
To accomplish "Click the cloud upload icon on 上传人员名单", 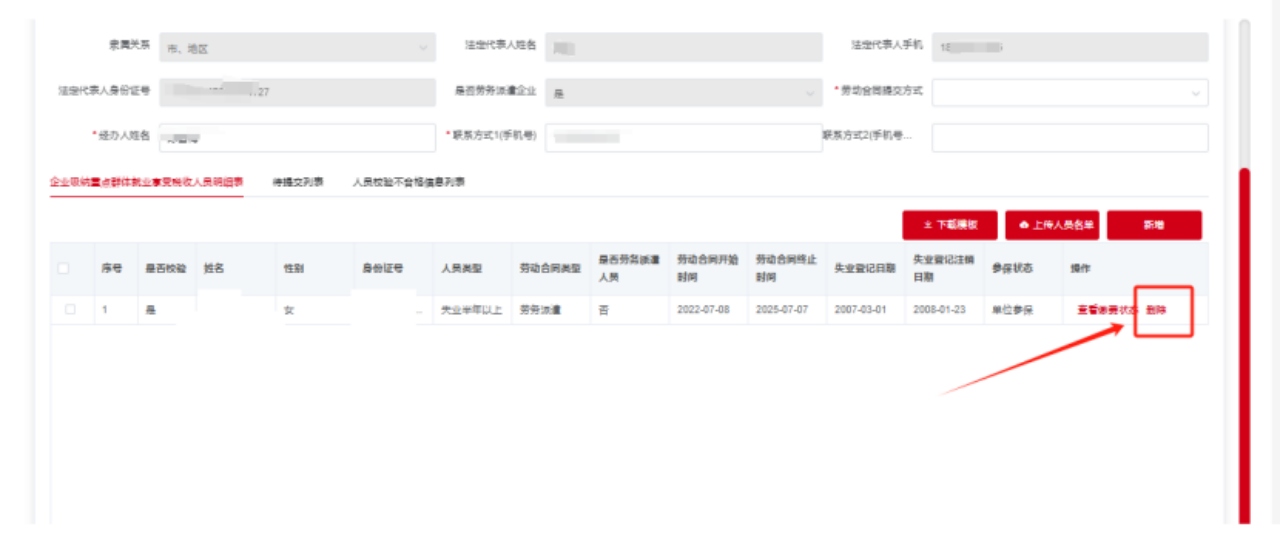I will [1023, 226].
